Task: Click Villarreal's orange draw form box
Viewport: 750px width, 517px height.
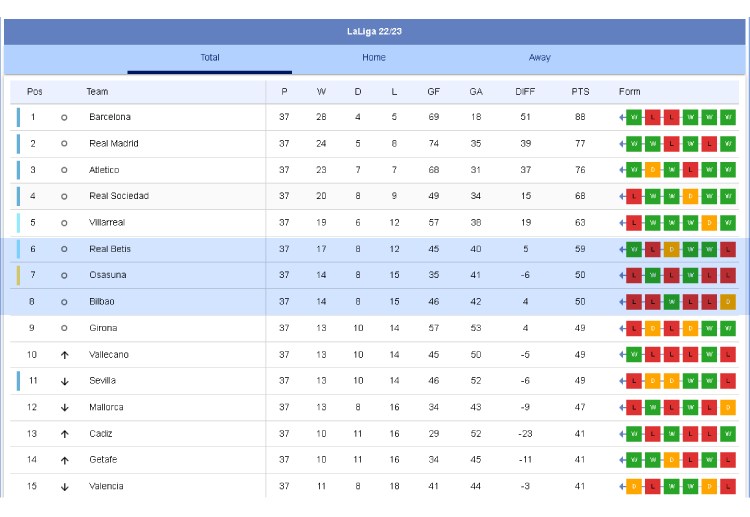Action: click(x=709, y=223)
